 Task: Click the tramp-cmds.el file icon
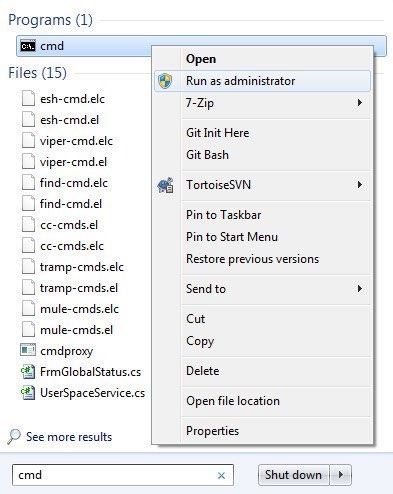(28, 288)
